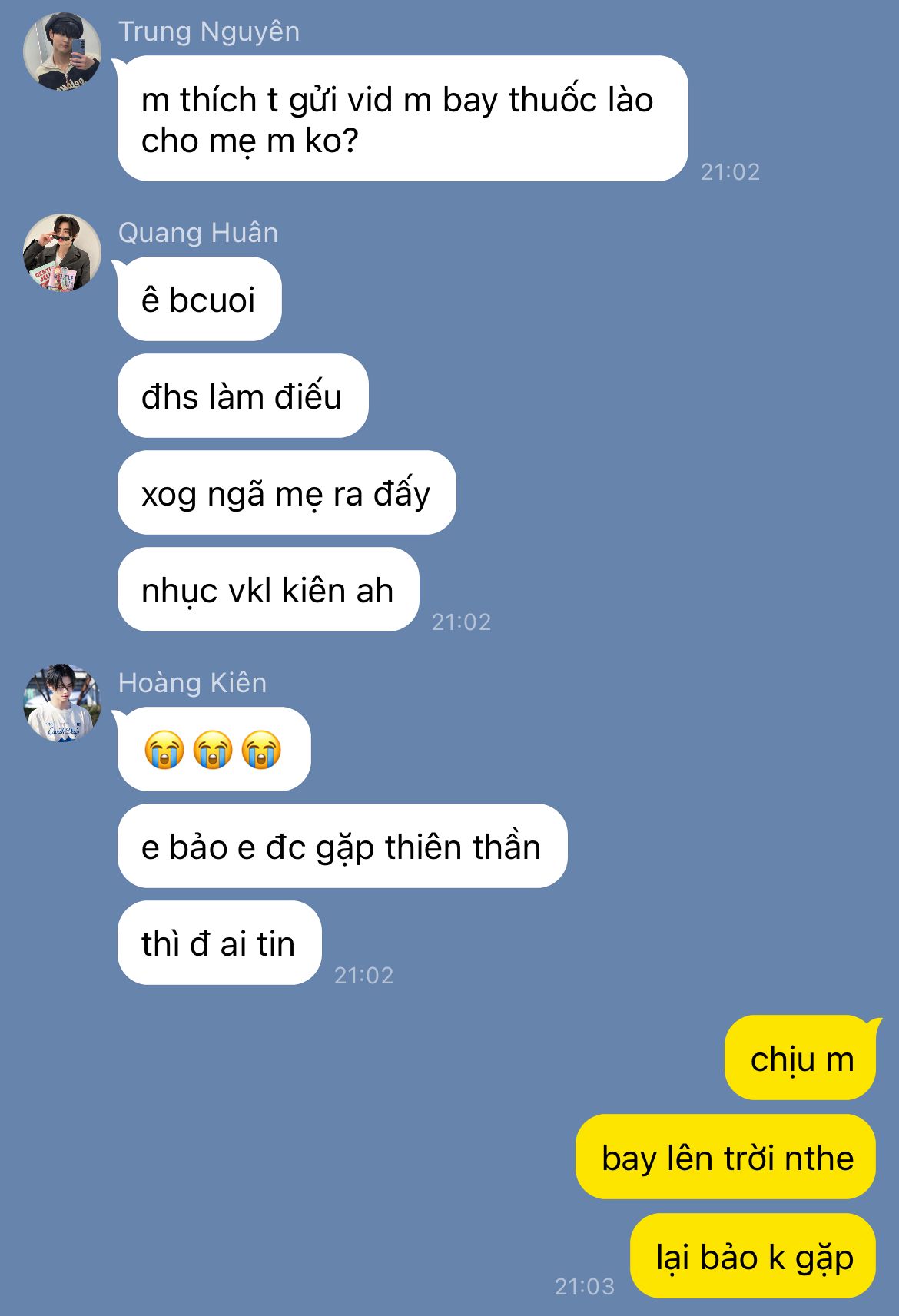Tap the 21:03 timestamp
899x1316 pixels.
pos(585,1286)
